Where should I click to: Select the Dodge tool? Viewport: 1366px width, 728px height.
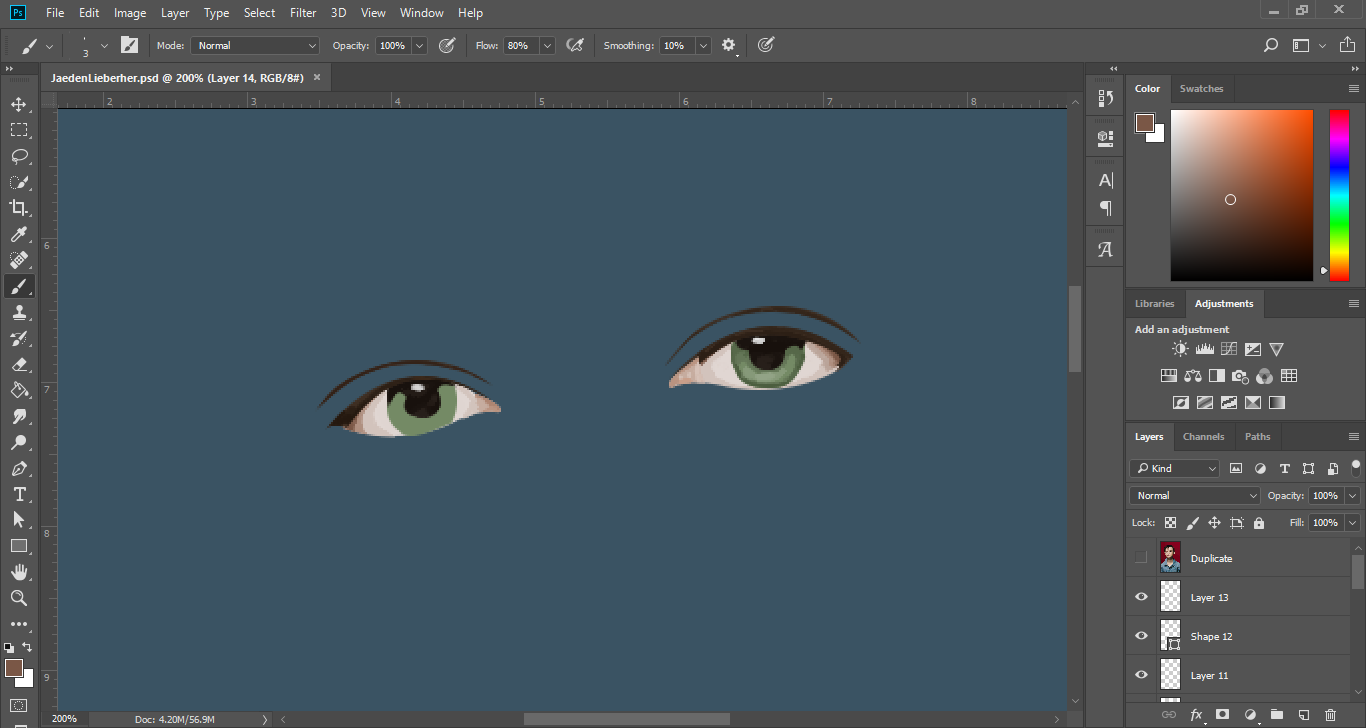coord(19,442)
